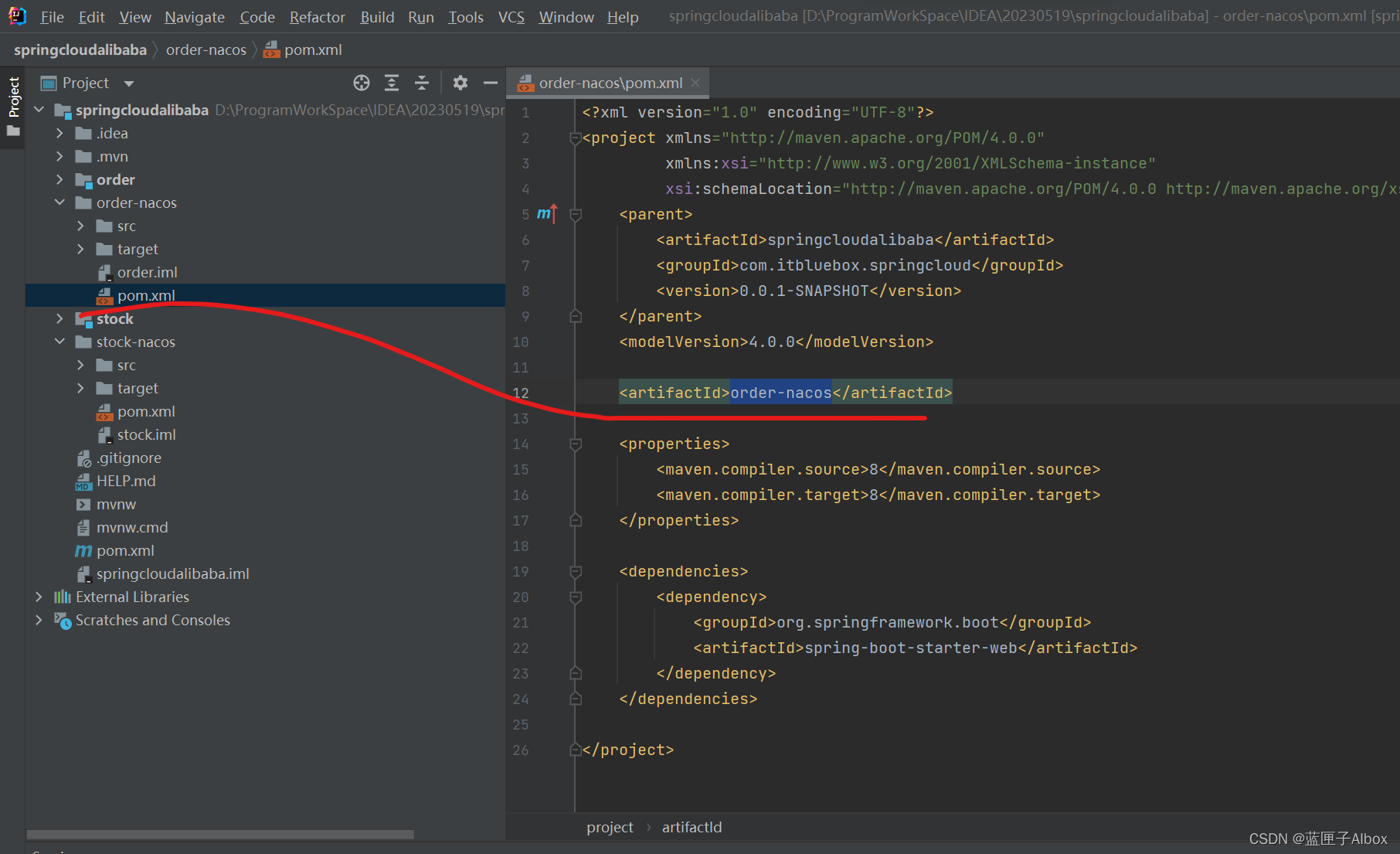This screenshot has width=1400, height=854.
Task: Open the Project view dropdown arrow
Action: coord(129,83)
